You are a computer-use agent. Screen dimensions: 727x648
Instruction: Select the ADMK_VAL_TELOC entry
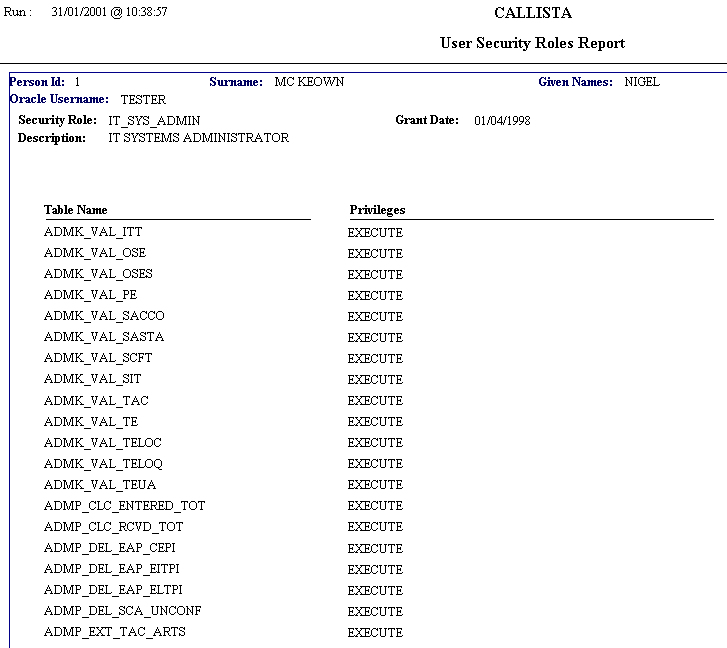pos(103,442)
